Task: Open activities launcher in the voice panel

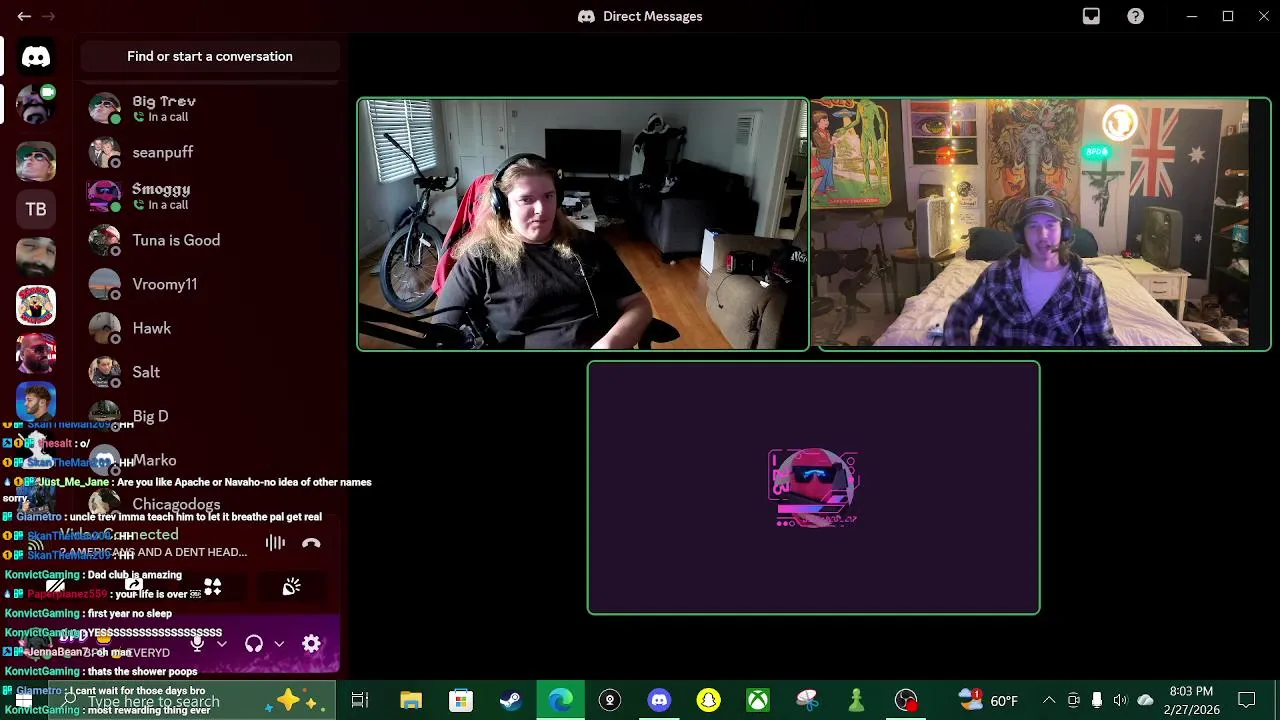Action: point(212,587)
